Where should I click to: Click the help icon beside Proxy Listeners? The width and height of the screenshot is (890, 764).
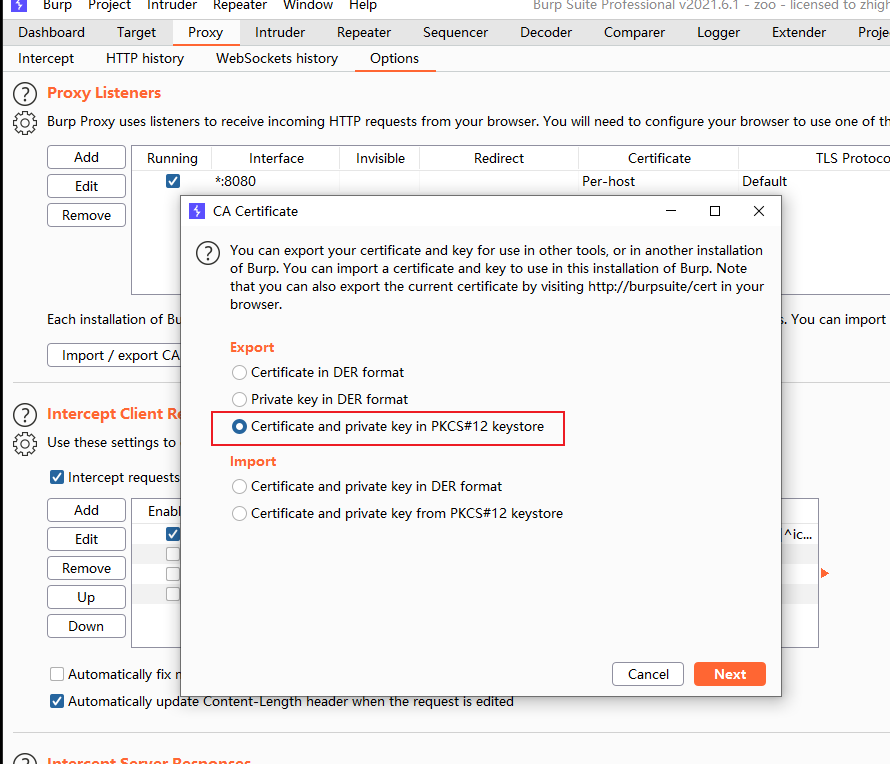[x=24, y=94]
